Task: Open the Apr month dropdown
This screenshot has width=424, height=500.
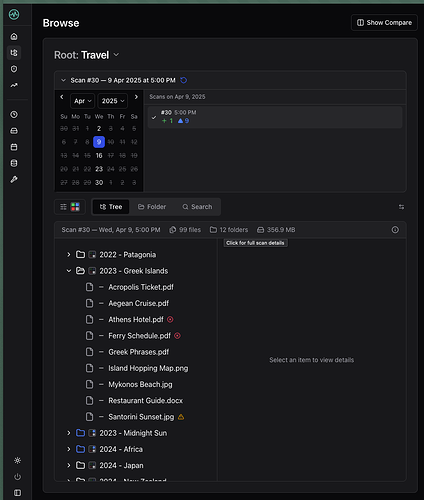Action: pyautogui.click(x=83, y=101)
